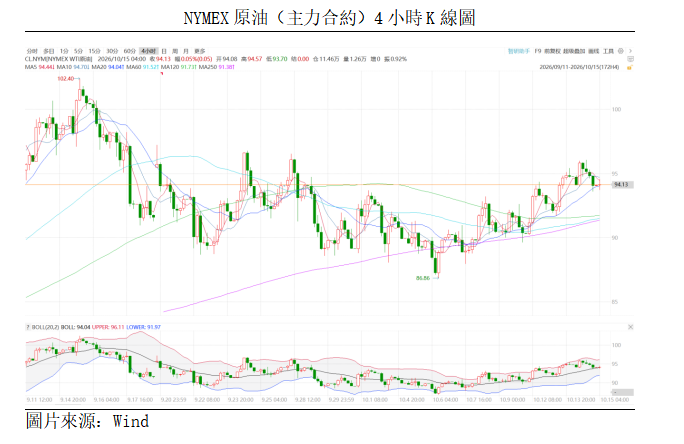Open the BOLL indicator help question mark
Image resolution: width=684 pixels, height=444 pixels.
(x=27, y=327)
